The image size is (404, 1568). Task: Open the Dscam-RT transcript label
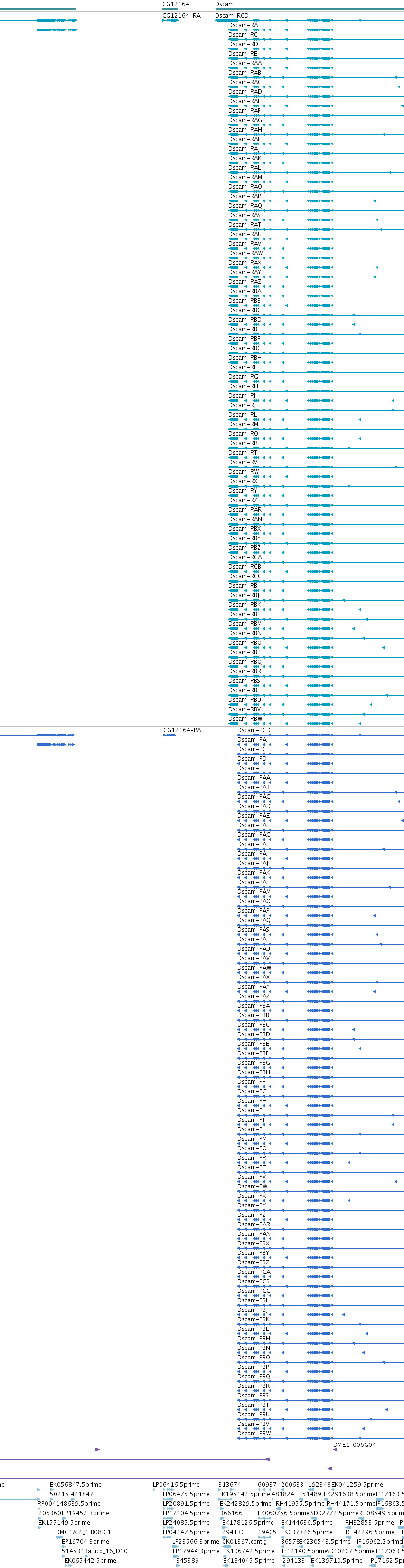point(243,453)
